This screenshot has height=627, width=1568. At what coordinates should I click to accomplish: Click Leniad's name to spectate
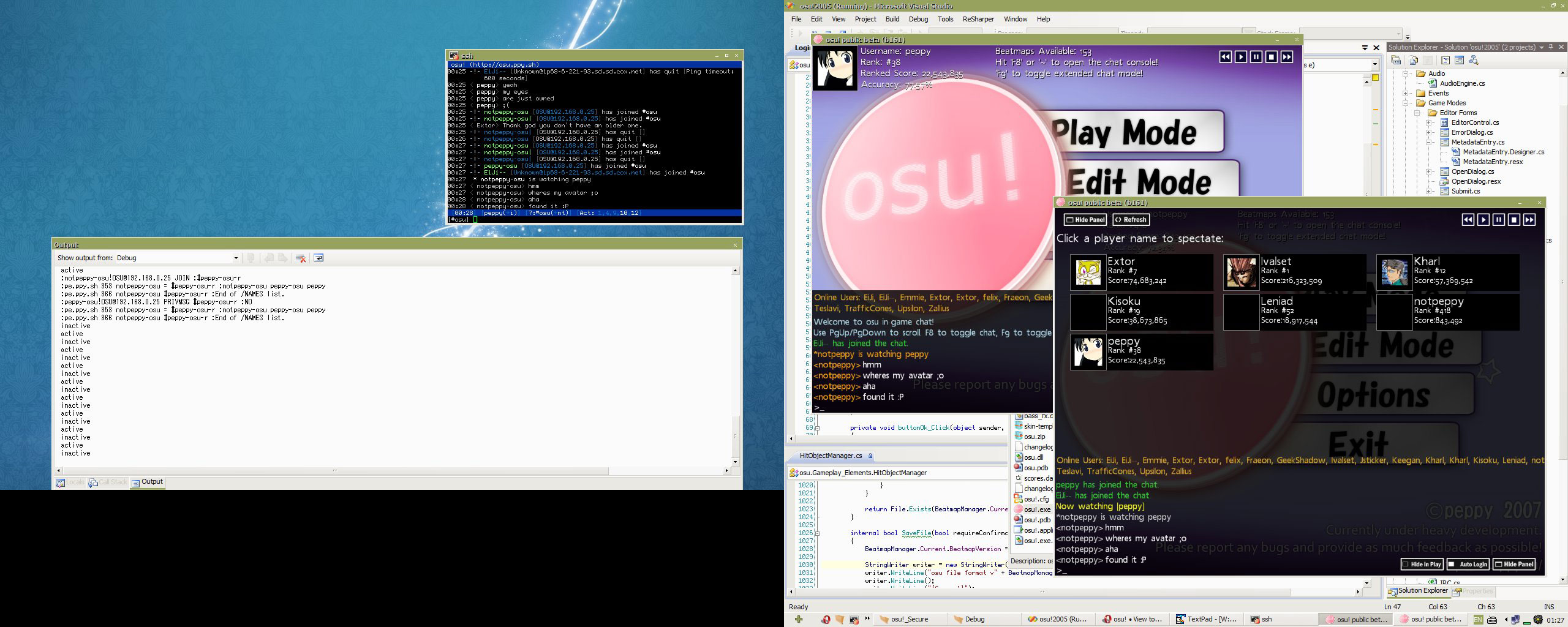(1276, 301)
